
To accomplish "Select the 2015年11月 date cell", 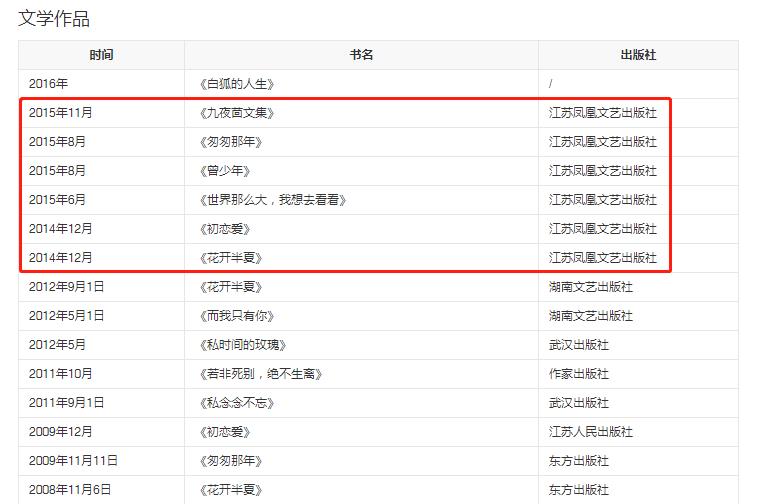I will click(60, 113).
